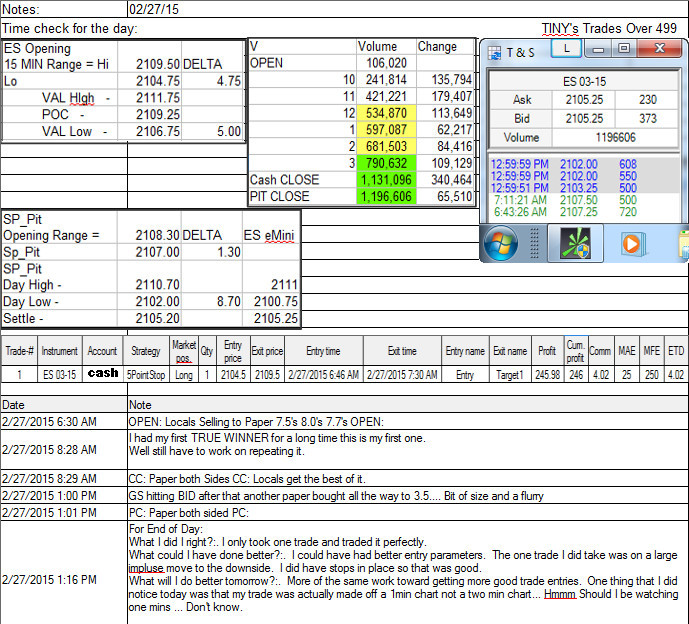This screenshot has width=689, height=624.
Task: Click the Exit name column header
Action: pos(510,351)
